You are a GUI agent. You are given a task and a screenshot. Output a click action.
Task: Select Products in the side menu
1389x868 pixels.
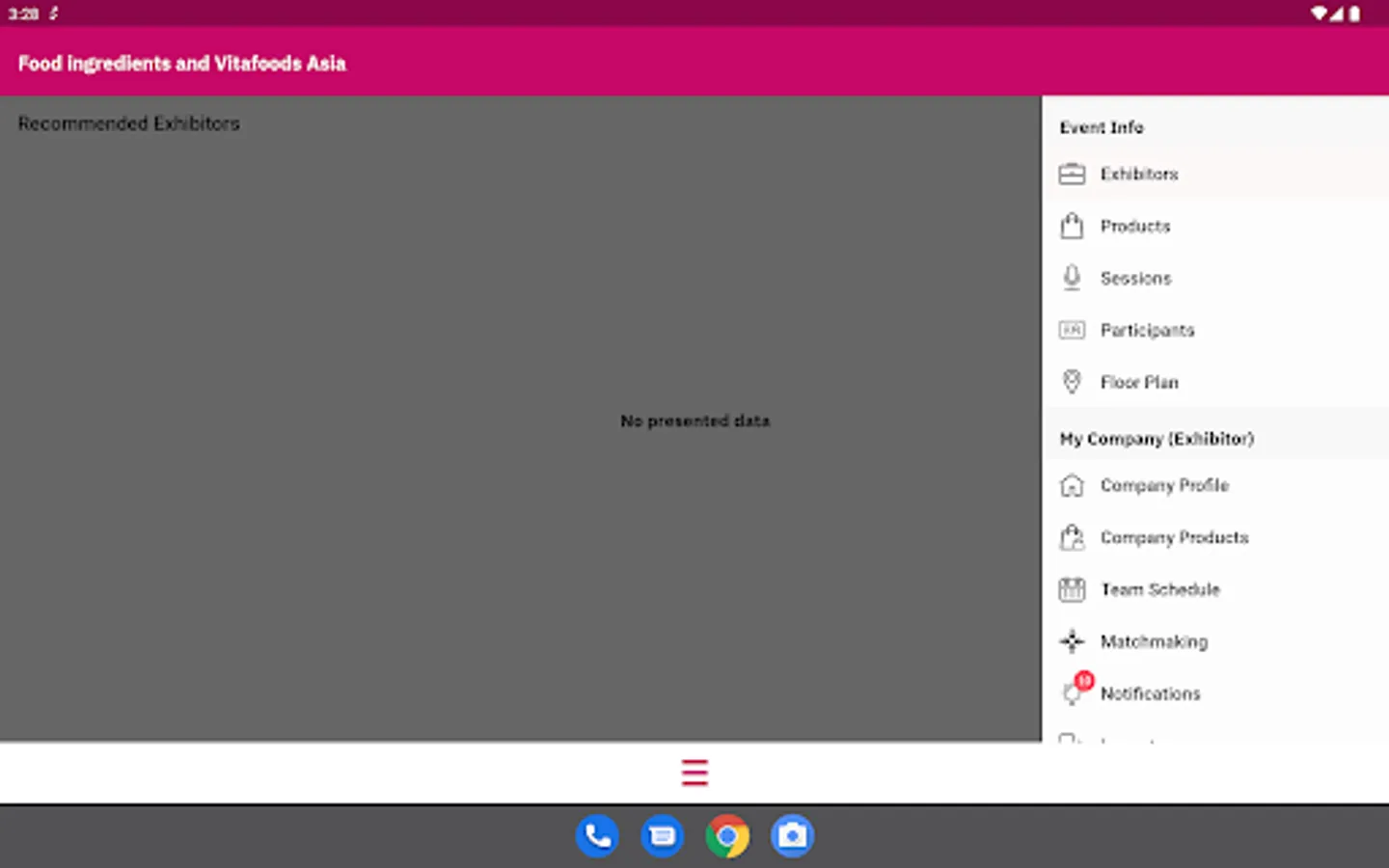[1215, 226]
